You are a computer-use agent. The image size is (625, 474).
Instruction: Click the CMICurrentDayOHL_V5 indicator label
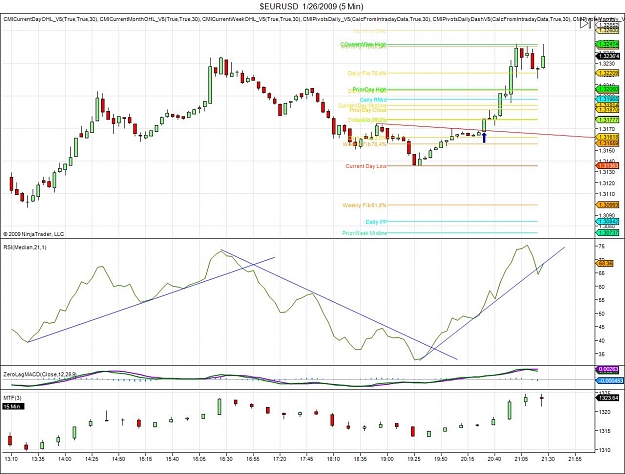[x=50, y=19]
